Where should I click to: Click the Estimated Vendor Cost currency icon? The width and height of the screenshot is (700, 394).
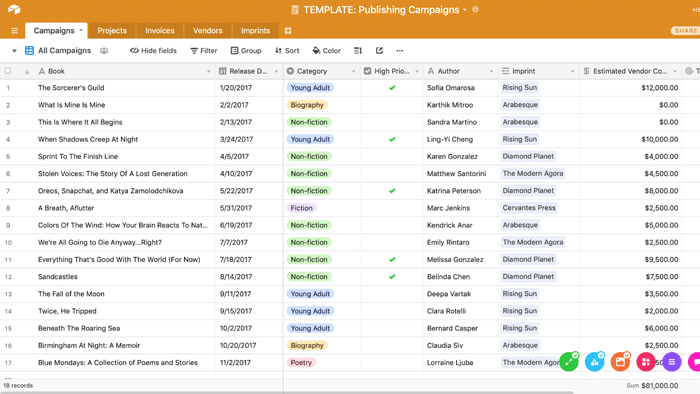coord(587,71)
